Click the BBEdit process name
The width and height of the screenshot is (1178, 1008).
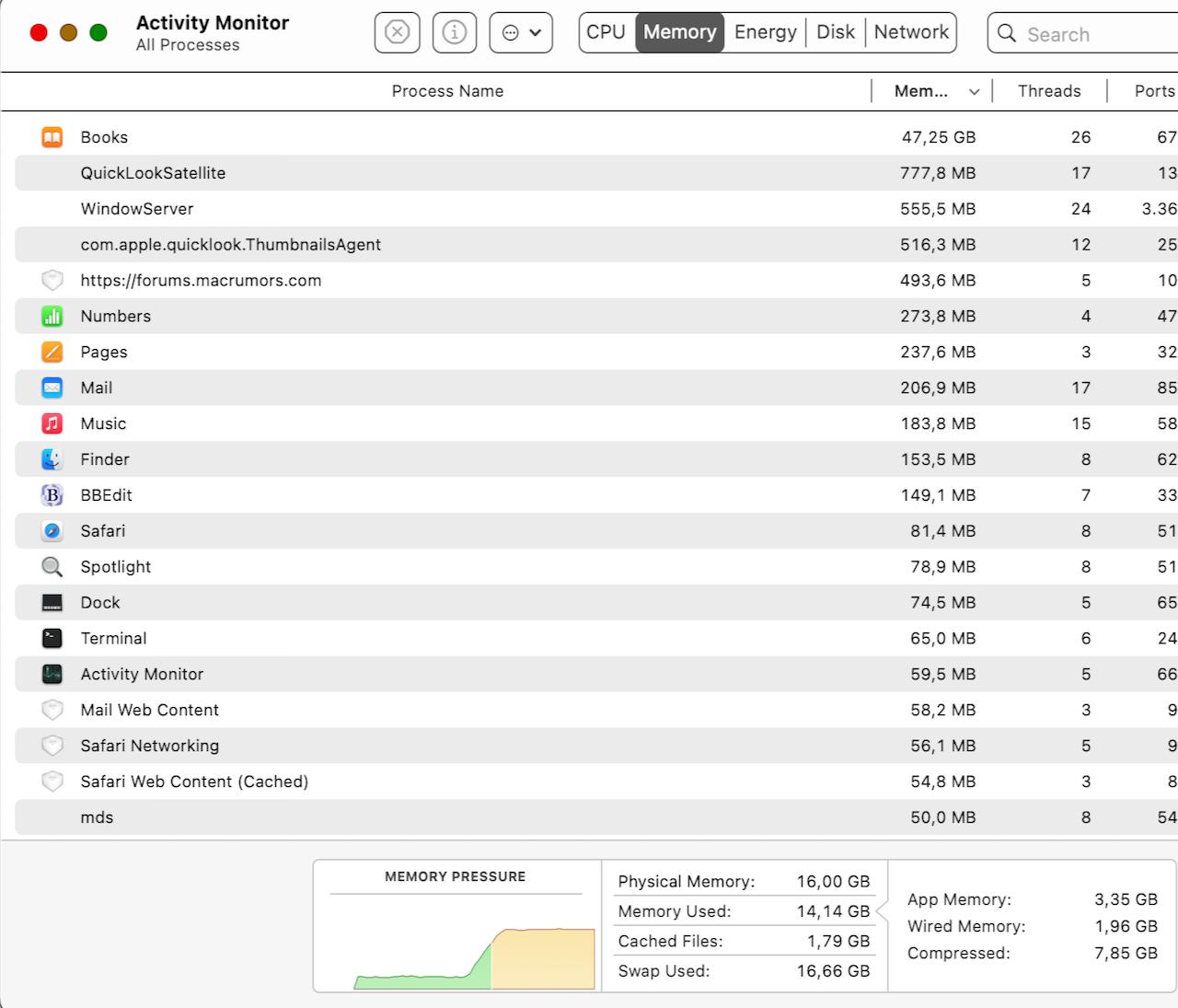(x=106, y=495)
